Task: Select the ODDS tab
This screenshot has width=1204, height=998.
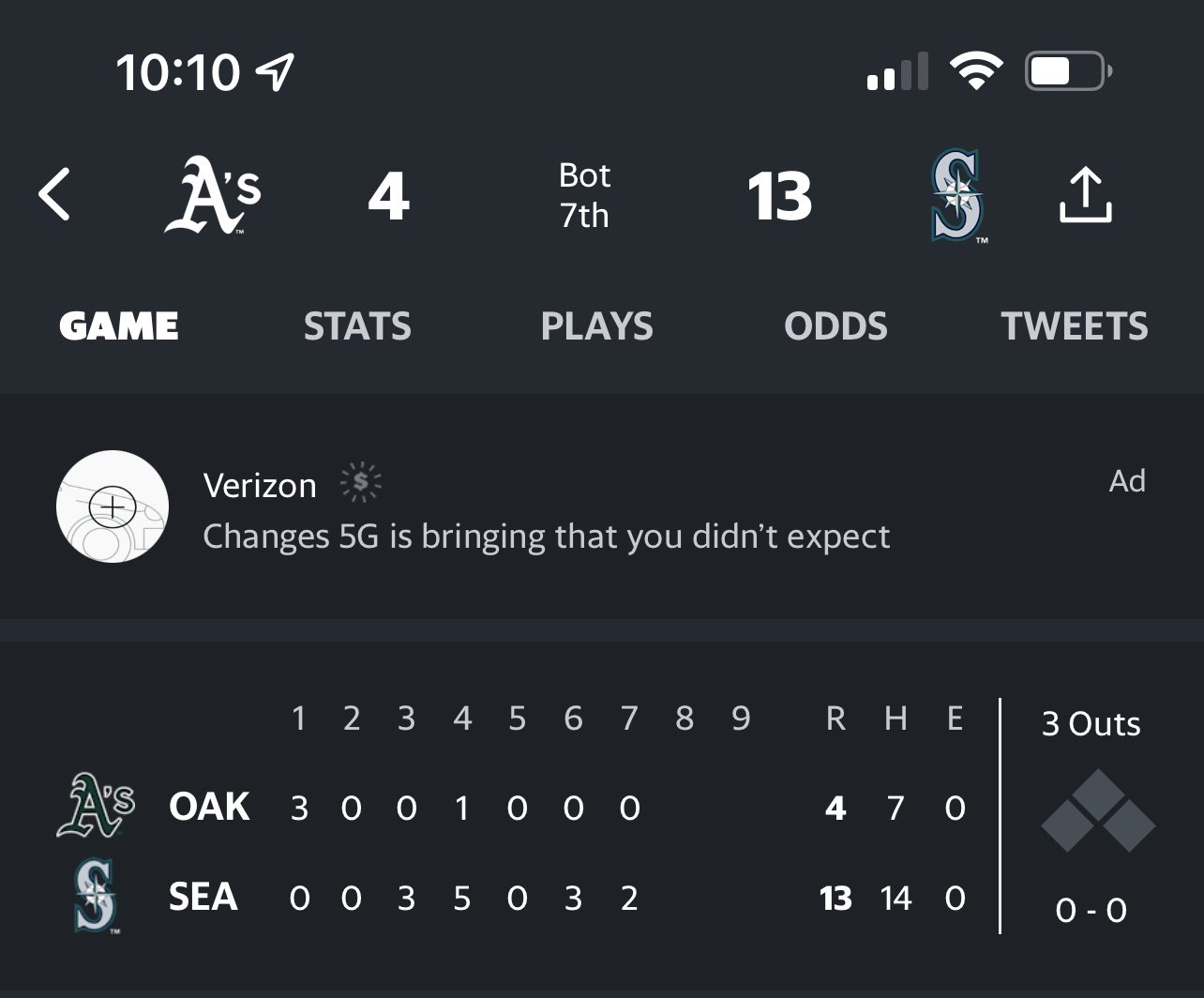Action: (x=835, y=326)
